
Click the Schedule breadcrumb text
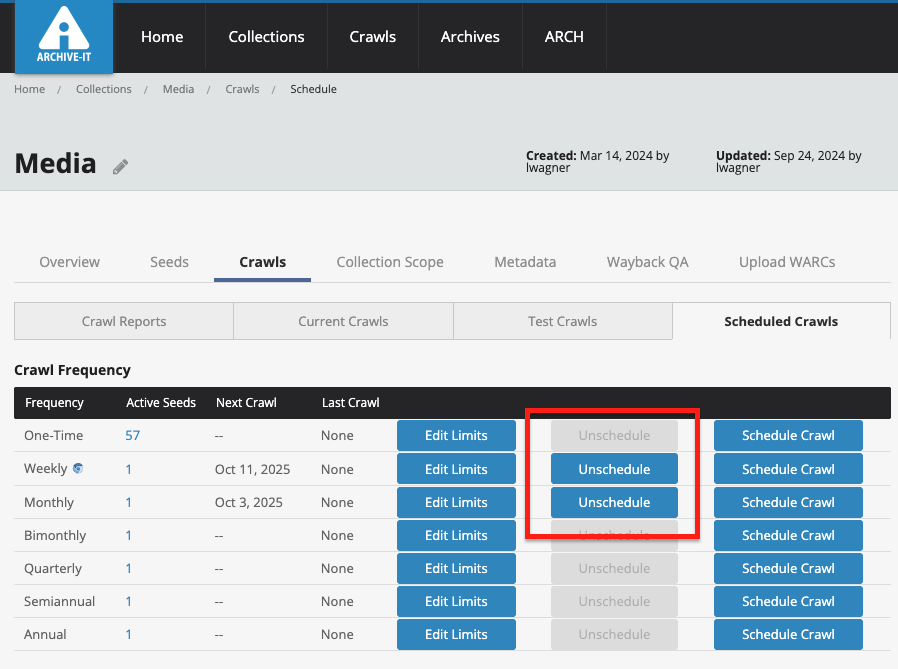coord(313,89)
